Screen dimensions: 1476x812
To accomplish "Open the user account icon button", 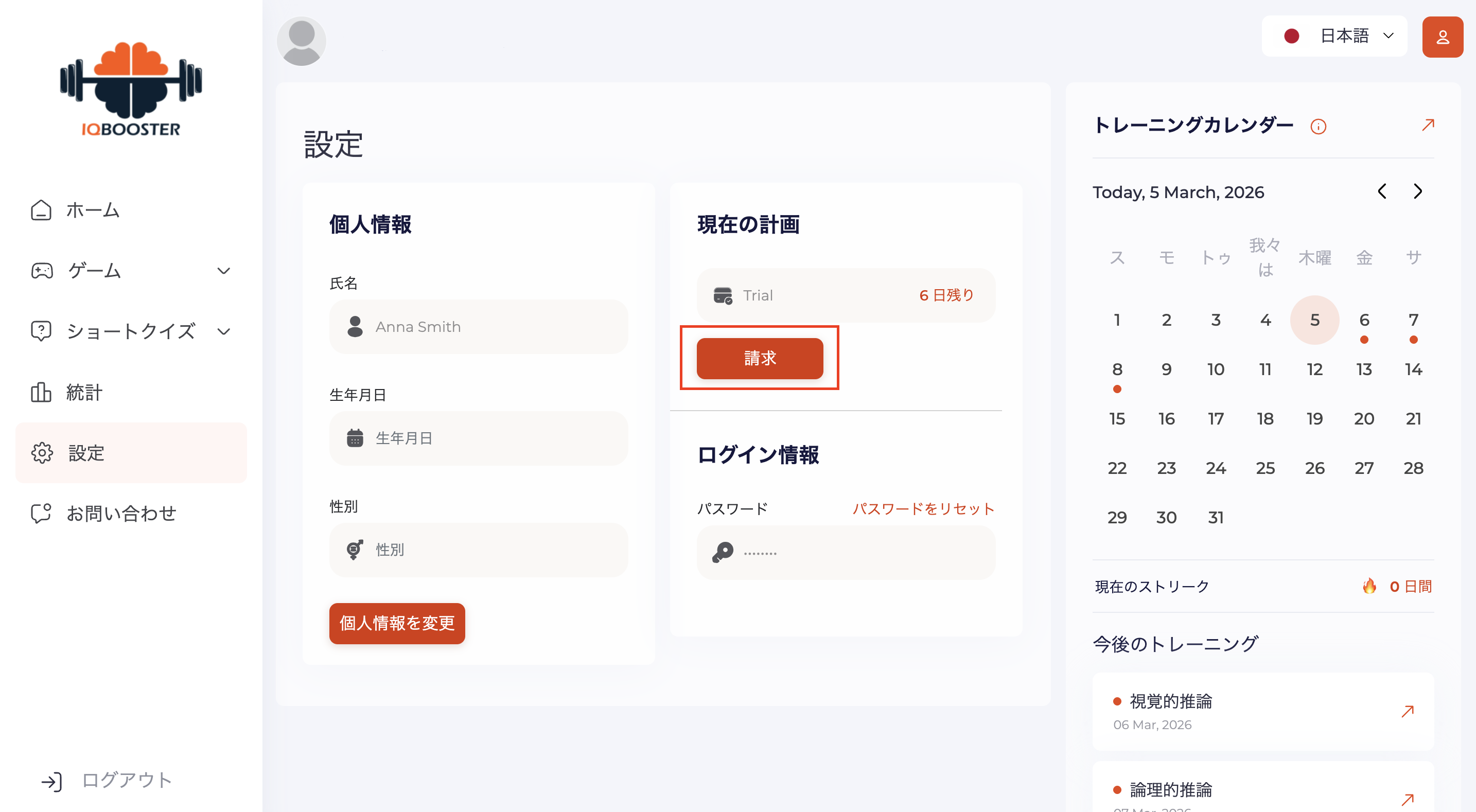I will click(x=1442, y=37).
